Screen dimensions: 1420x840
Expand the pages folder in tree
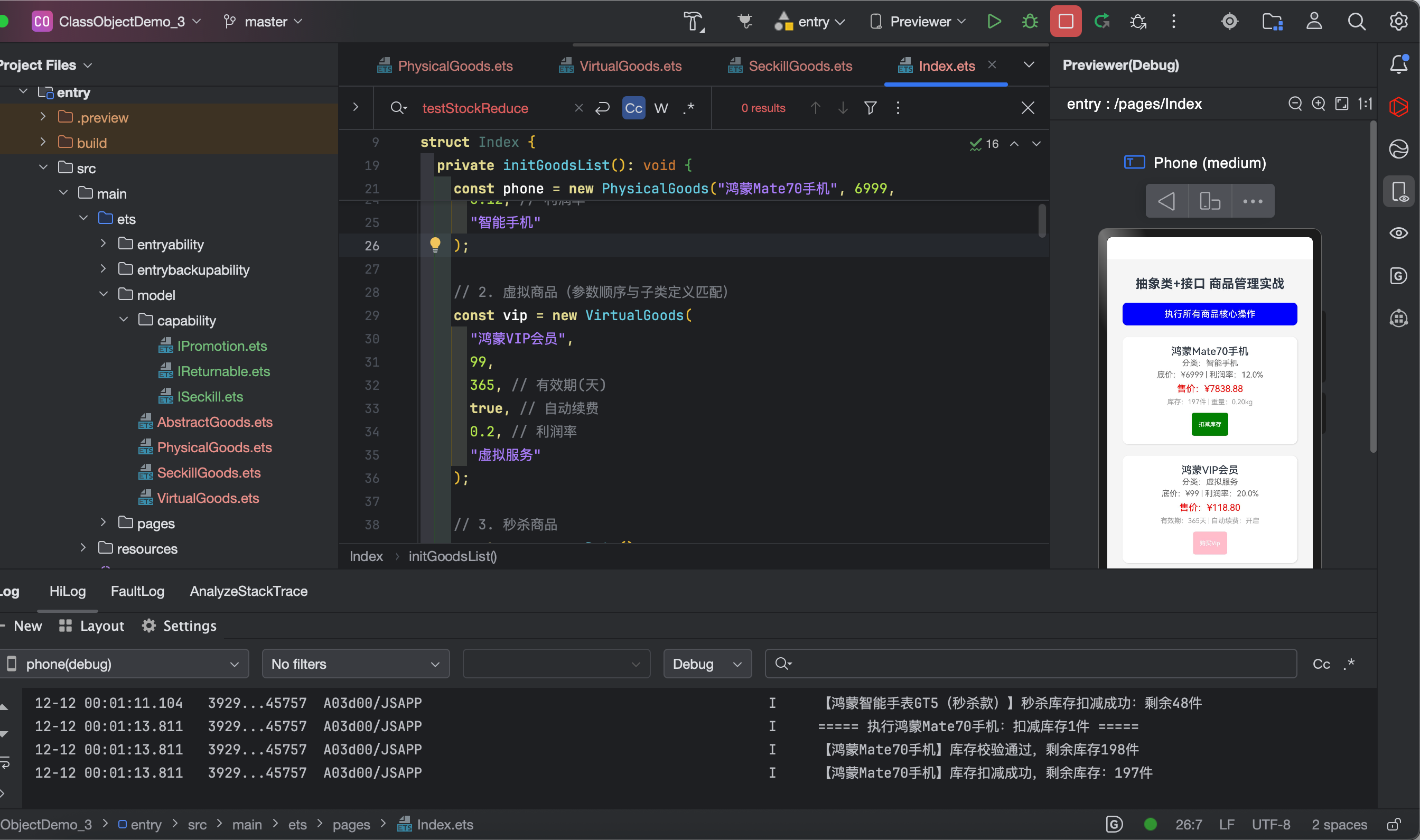(x=103, y=522)
